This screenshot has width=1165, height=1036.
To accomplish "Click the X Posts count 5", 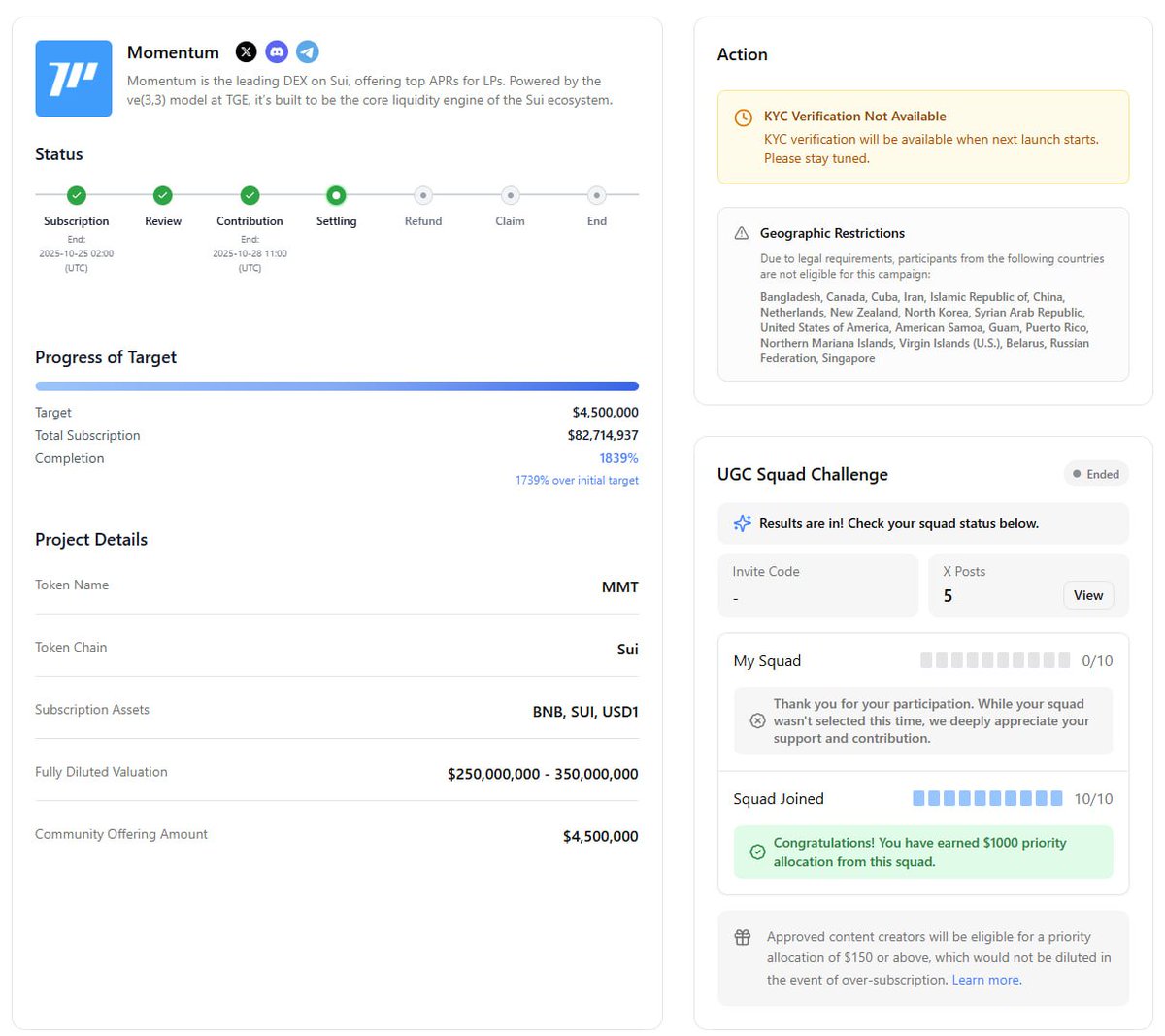I will (949, 596).
